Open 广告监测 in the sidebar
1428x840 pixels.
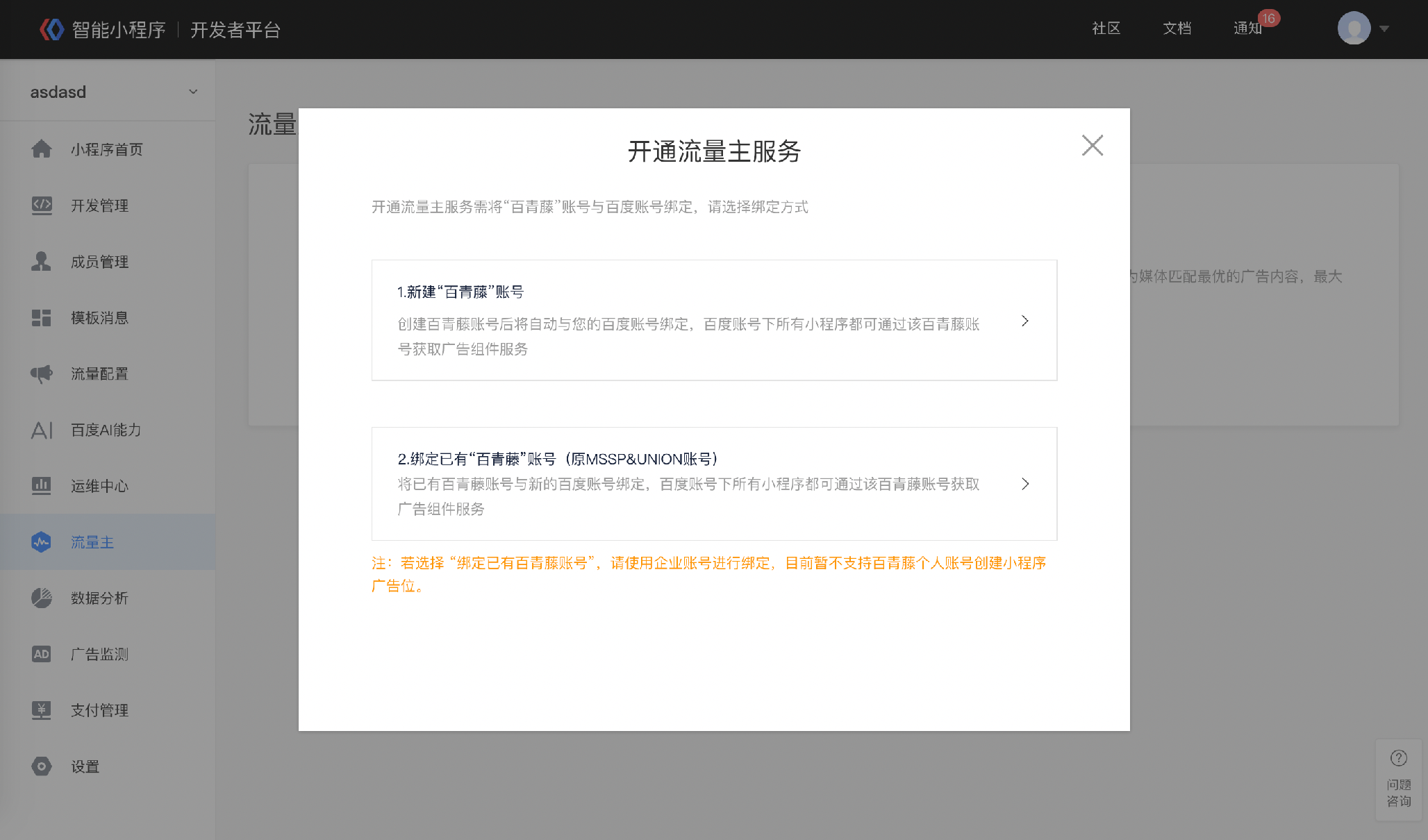point(108,655)
